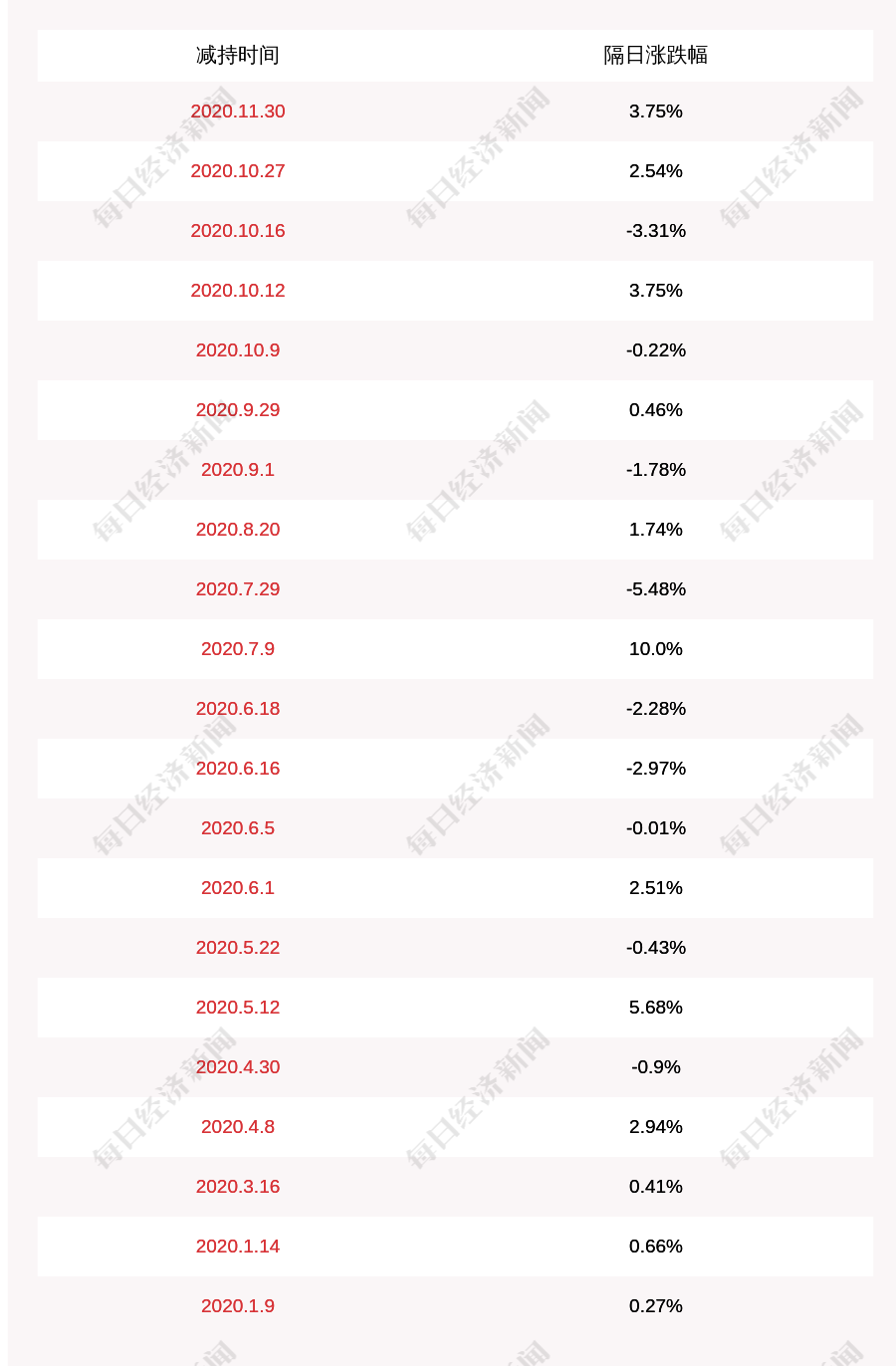896x1366 pixels.
Task: Click the 10.0% change value
Action: tap(656, 648)
